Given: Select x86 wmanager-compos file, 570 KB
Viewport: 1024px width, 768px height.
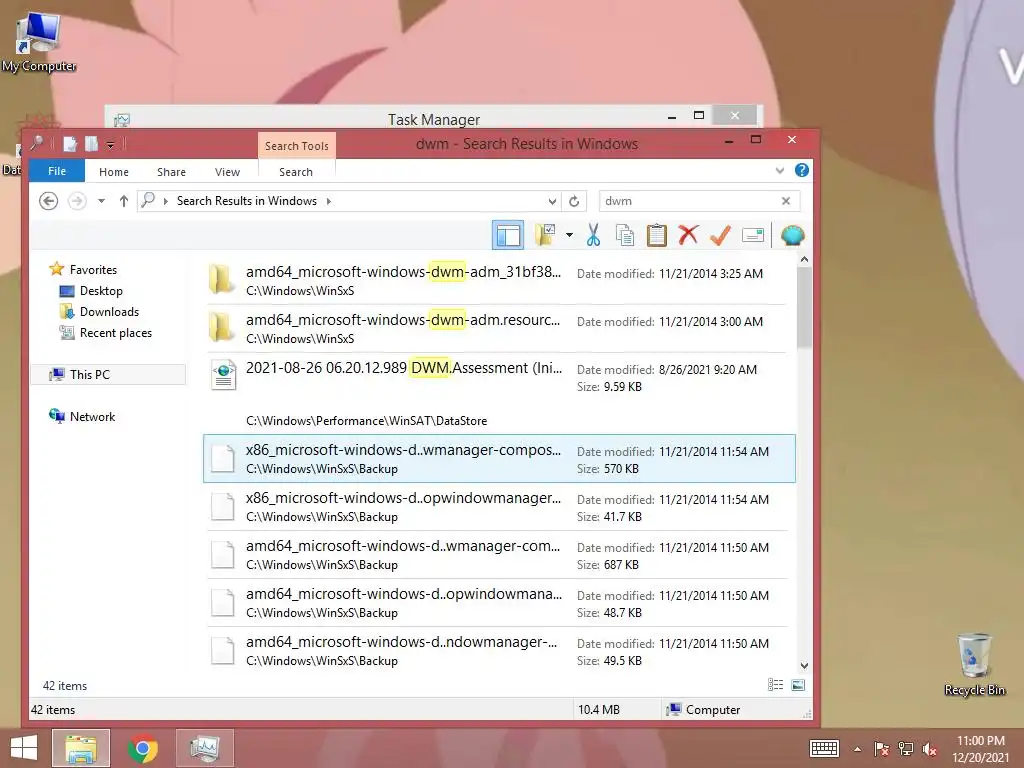Looking at the screenshot, I should click(499, 458).
